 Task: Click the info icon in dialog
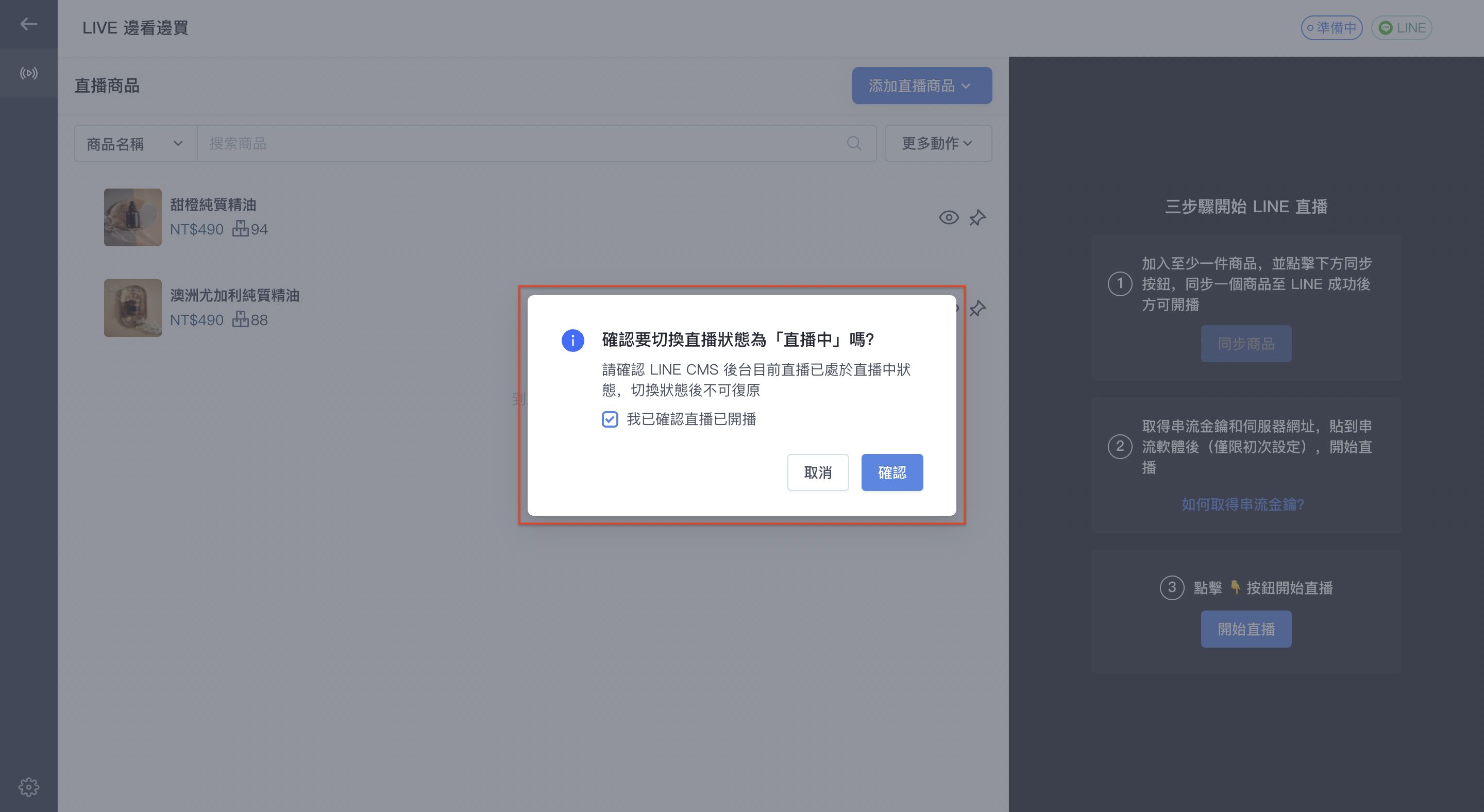click(572, 341)
